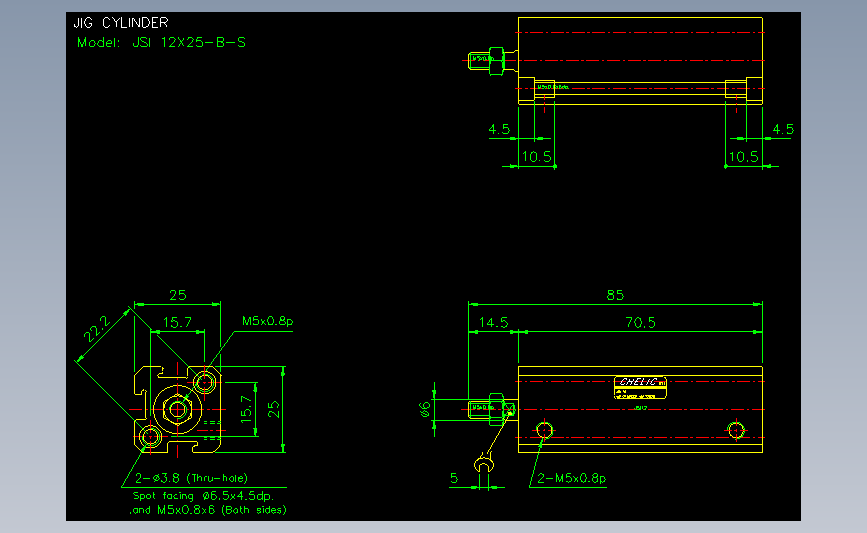Click the 5 wrench flat dimension

[454, 478]
